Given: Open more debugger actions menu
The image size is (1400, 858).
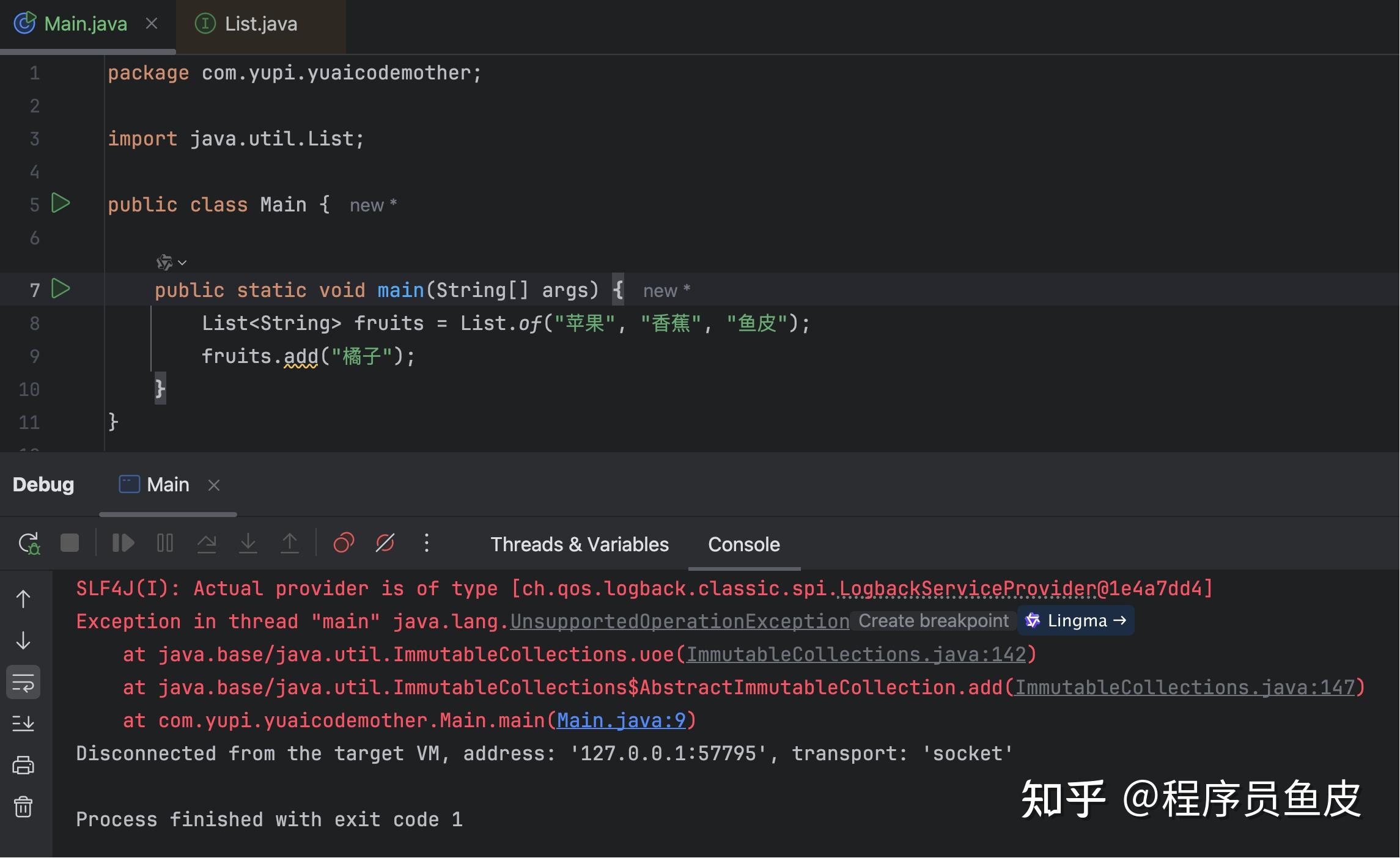Looking at the screenshot, I should (427, 543).
